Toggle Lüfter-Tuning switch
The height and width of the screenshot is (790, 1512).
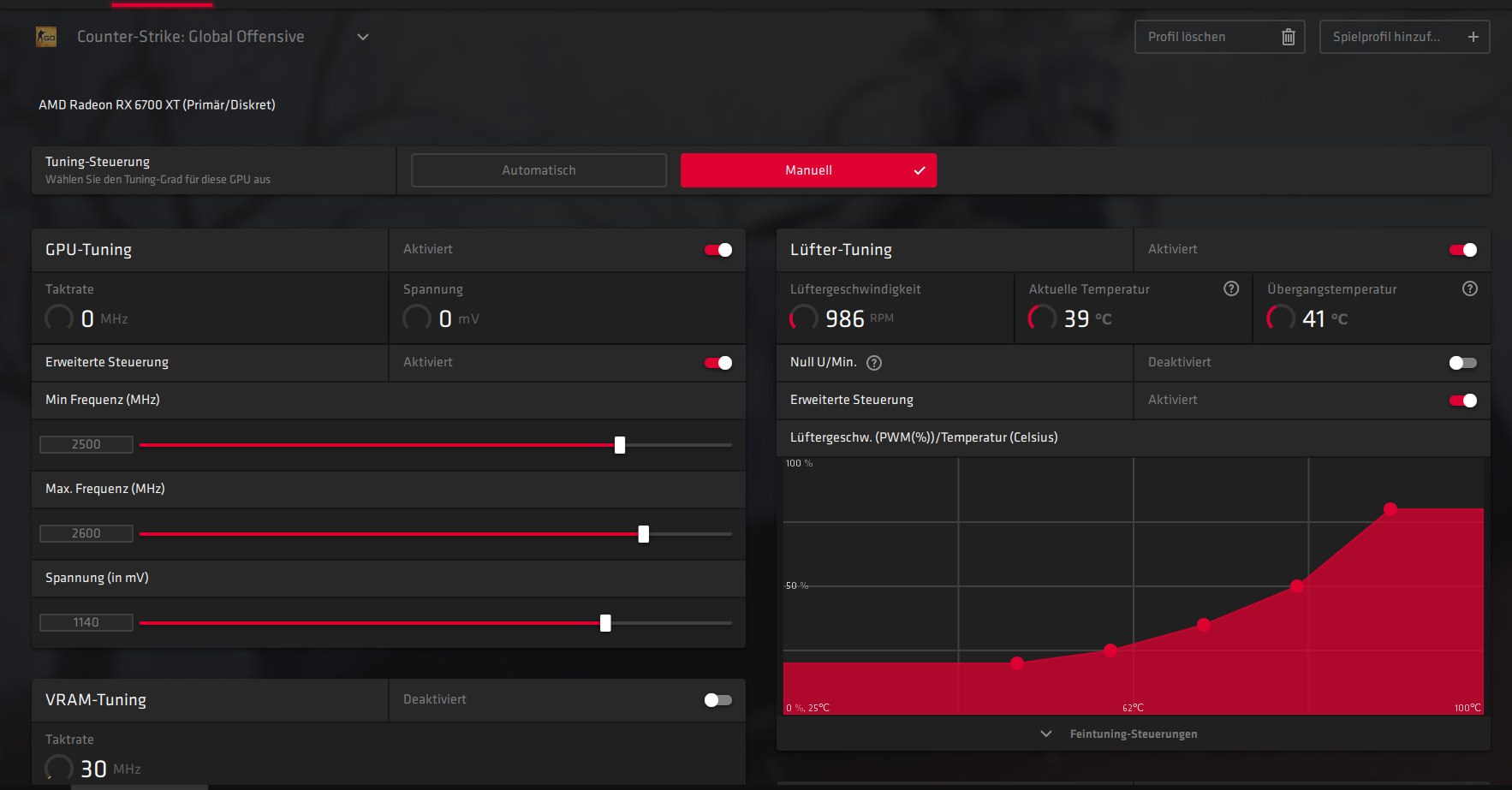point(1463,250)
